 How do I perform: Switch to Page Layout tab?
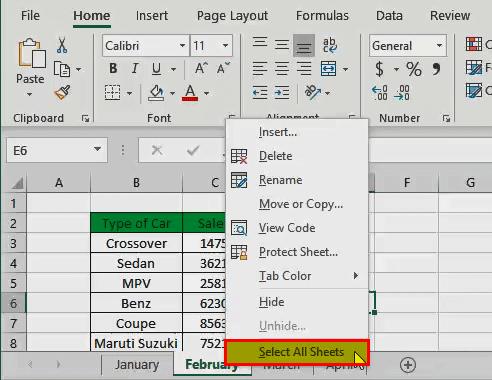(x=232, y=16)
